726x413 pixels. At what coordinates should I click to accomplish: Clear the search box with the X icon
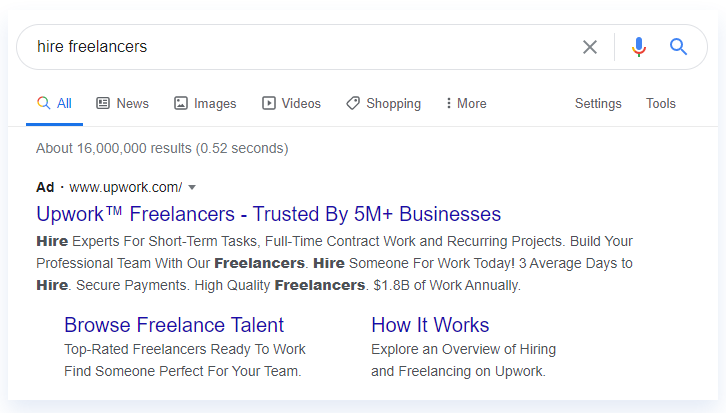point(589,47)
